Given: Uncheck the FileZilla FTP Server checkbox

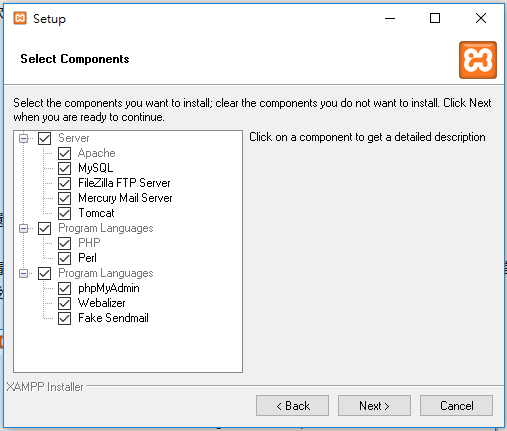Looking at the screenshot, I should [x=64, y=183].
